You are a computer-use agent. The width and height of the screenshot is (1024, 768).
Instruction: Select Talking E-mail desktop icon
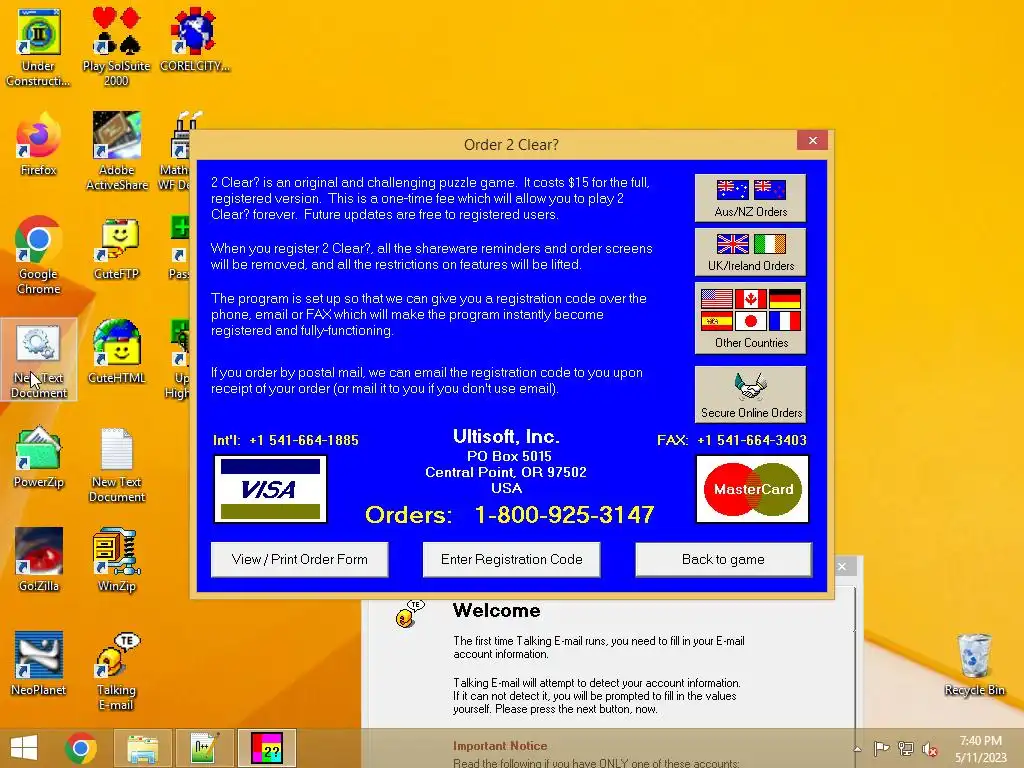116,671
